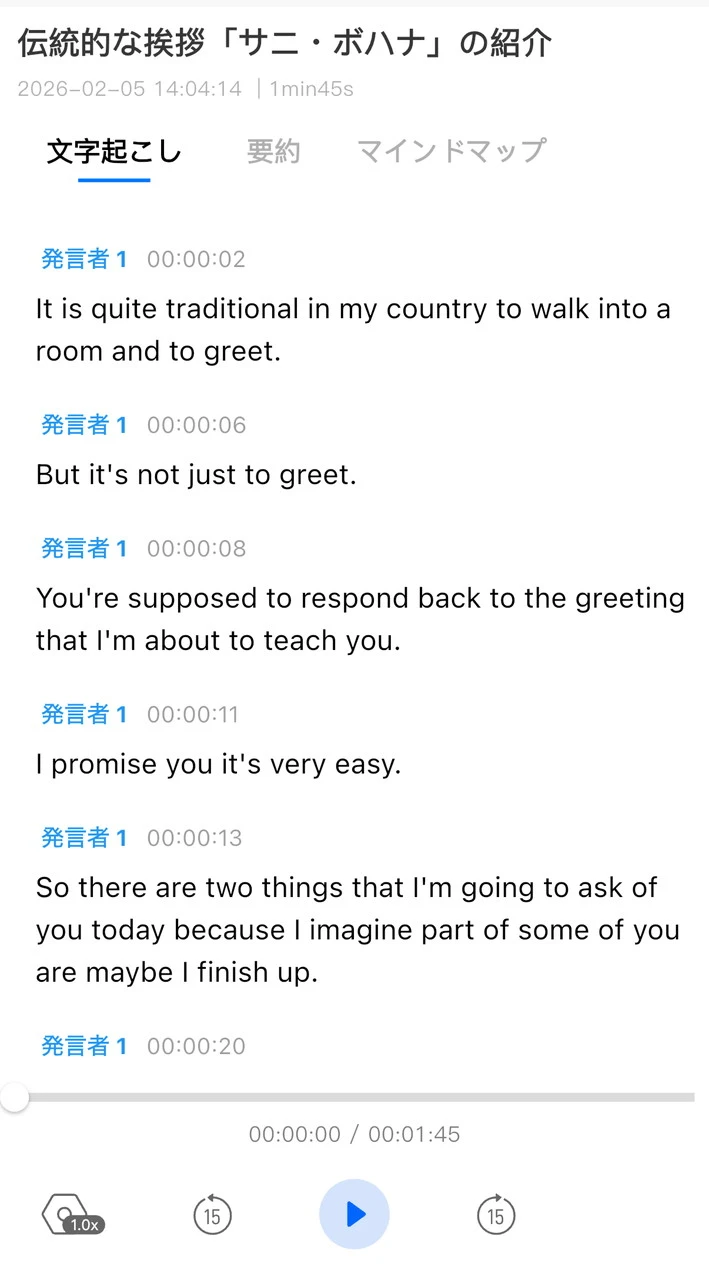
Task: Click the line "But it's not just to greet."
Action: [196, 474]
